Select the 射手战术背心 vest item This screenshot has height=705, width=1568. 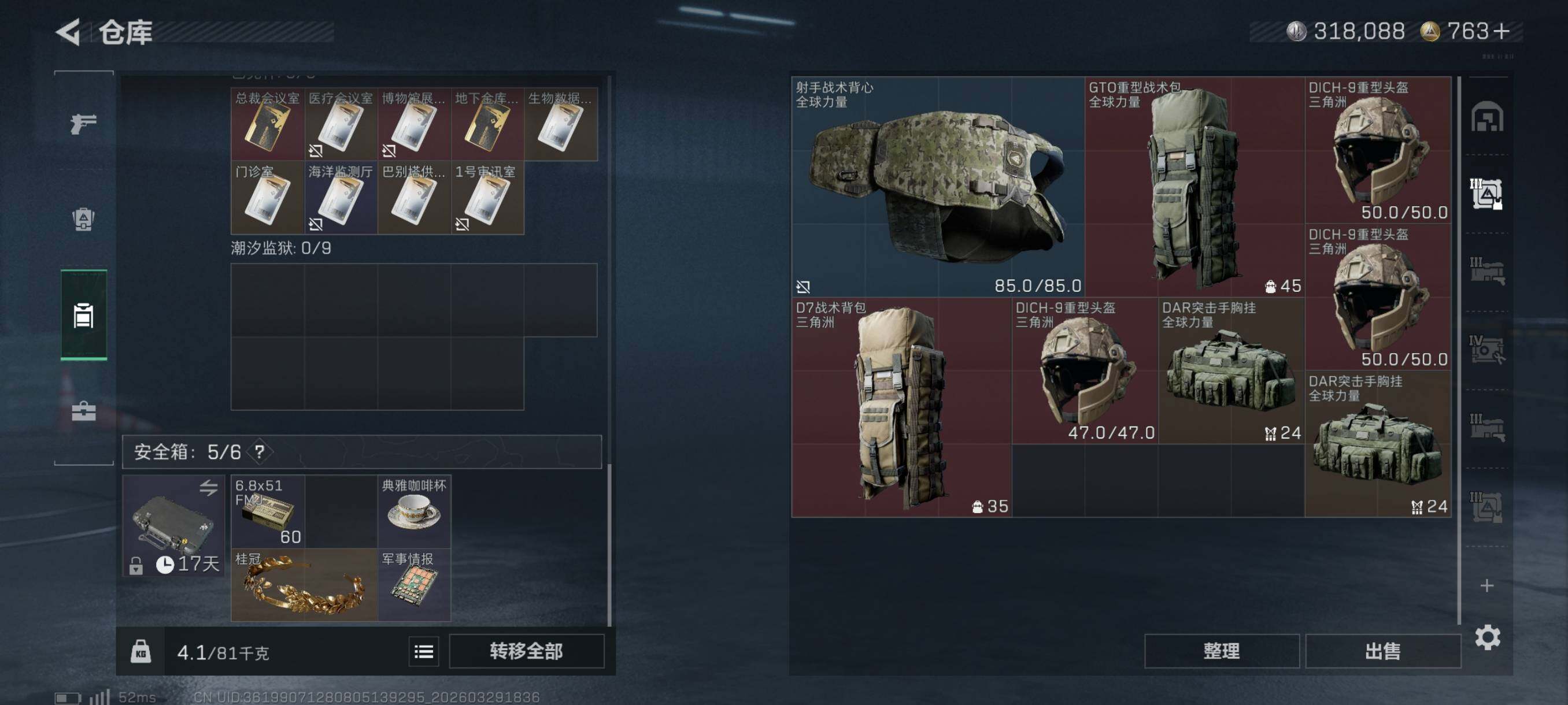(x=938, y=187)
